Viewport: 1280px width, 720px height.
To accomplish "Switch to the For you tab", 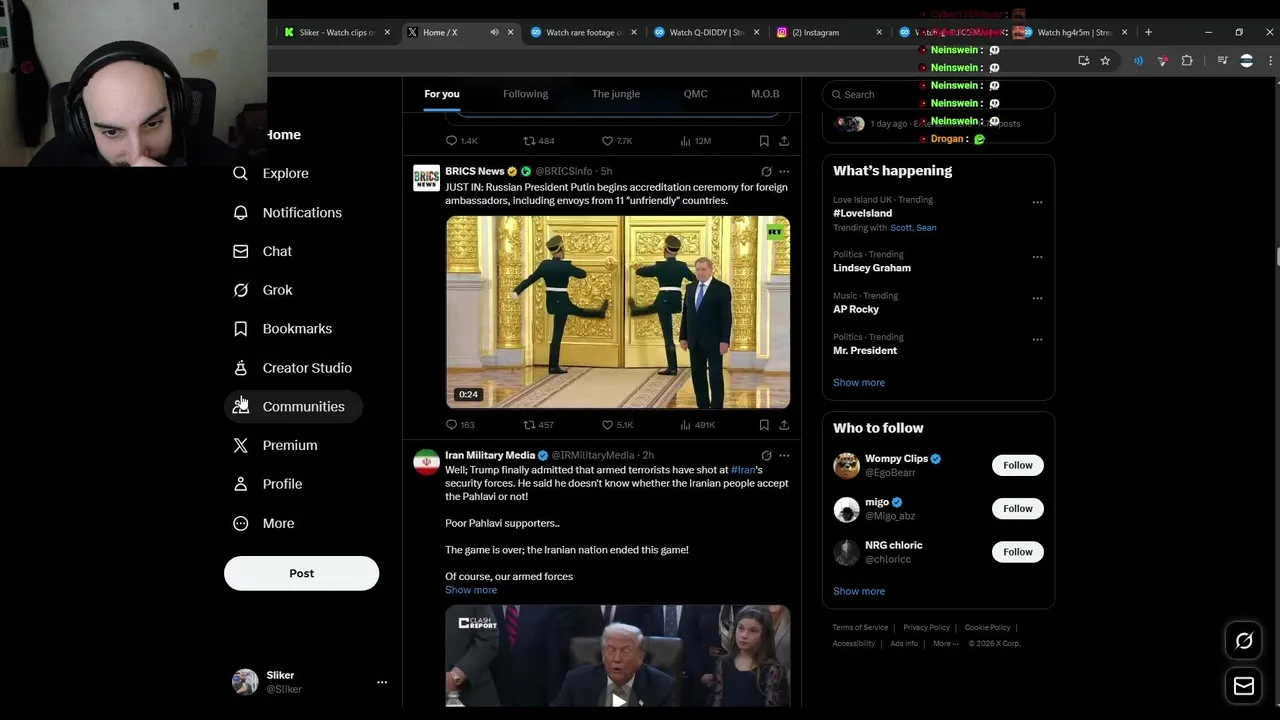I will click(442, 94).
